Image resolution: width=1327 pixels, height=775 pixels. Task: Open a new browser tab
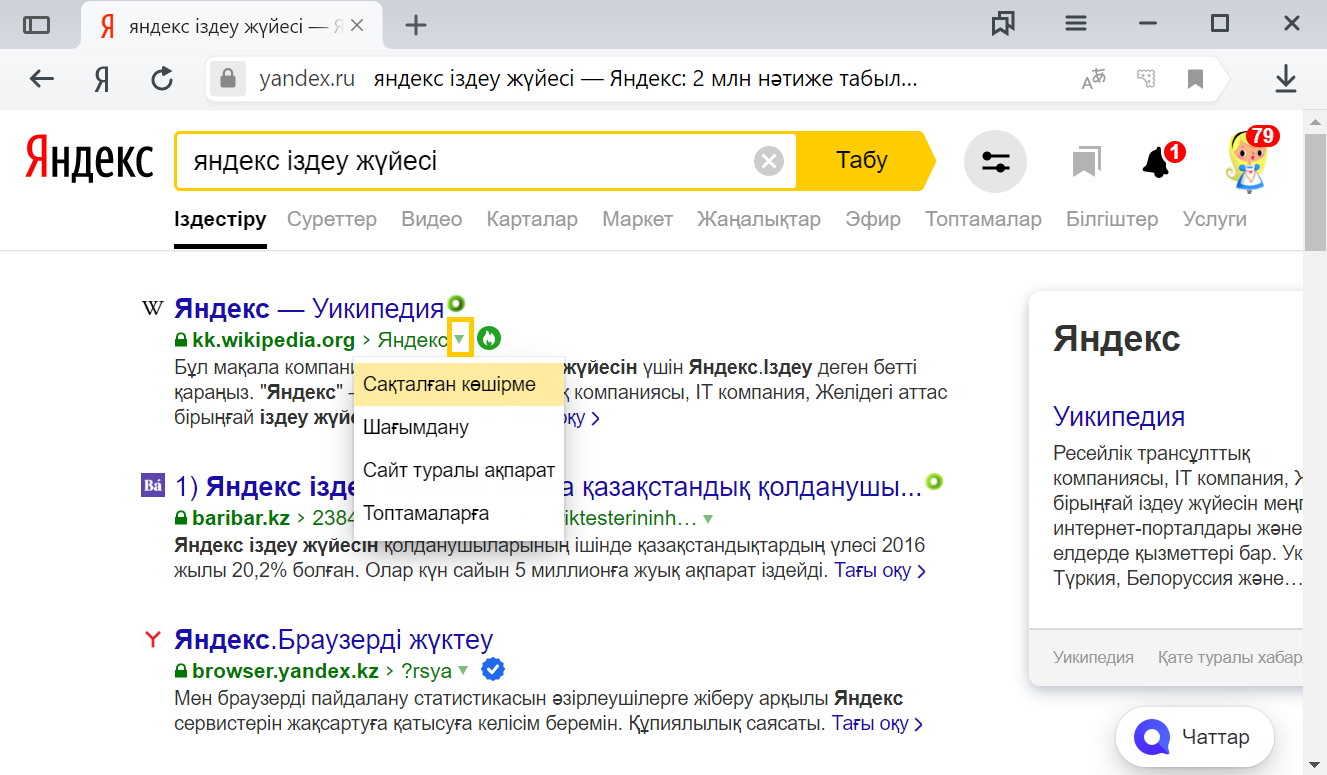point(415,26)
